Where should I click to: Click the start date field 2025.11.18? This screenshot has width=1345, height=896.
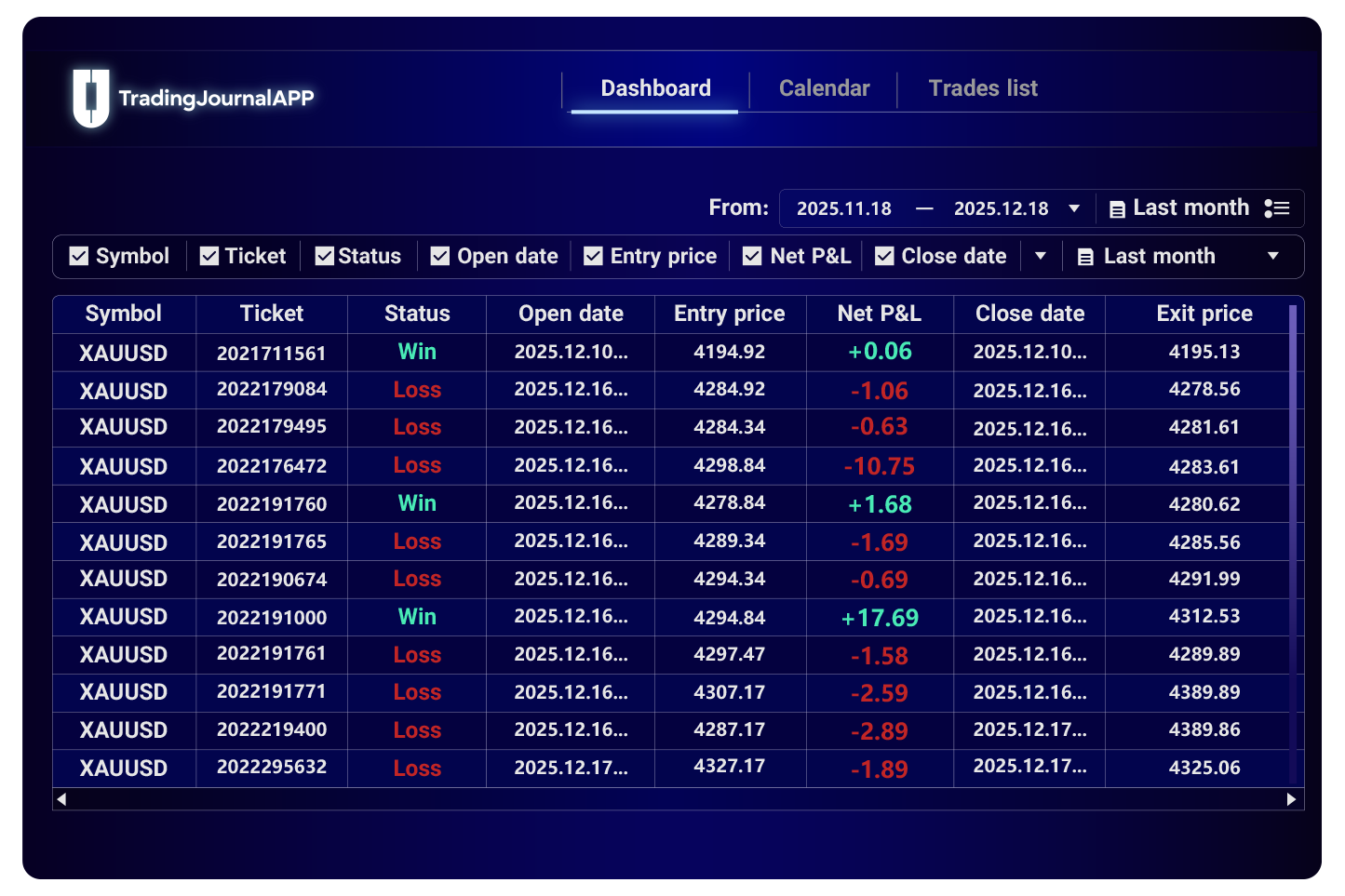tap(843, 208)
